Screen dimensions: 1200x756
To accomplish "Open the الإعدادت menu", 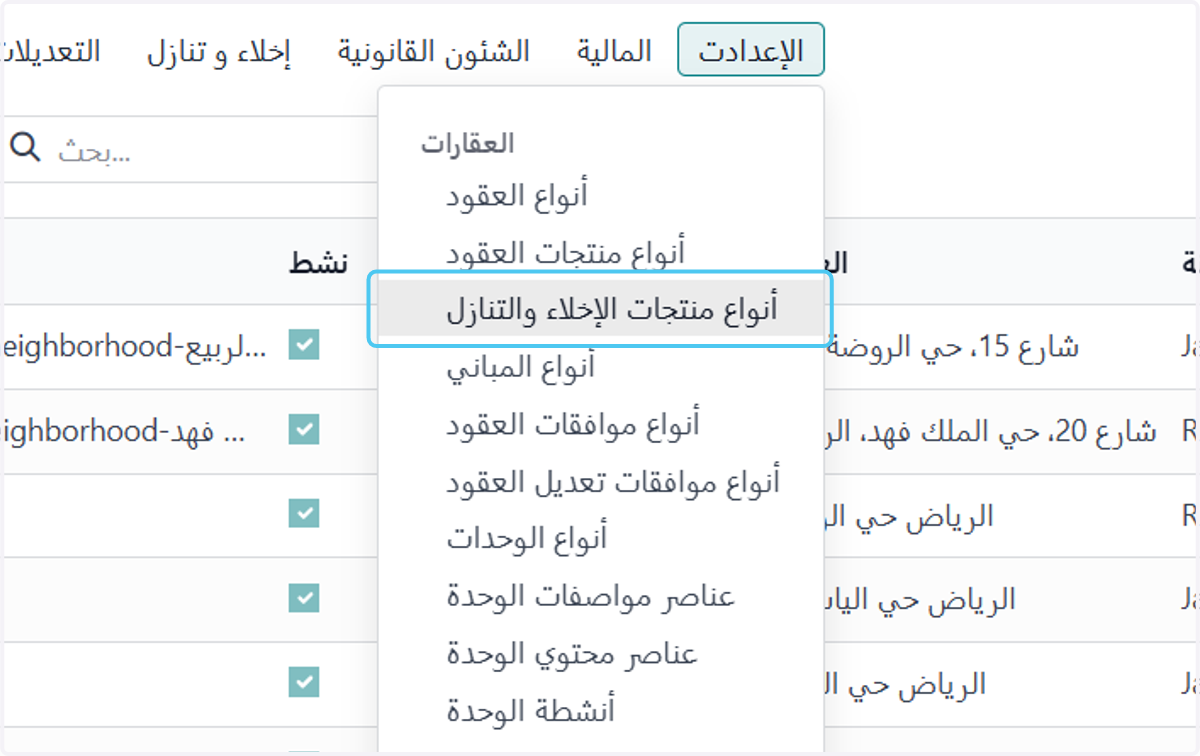I will pos(751,50).
